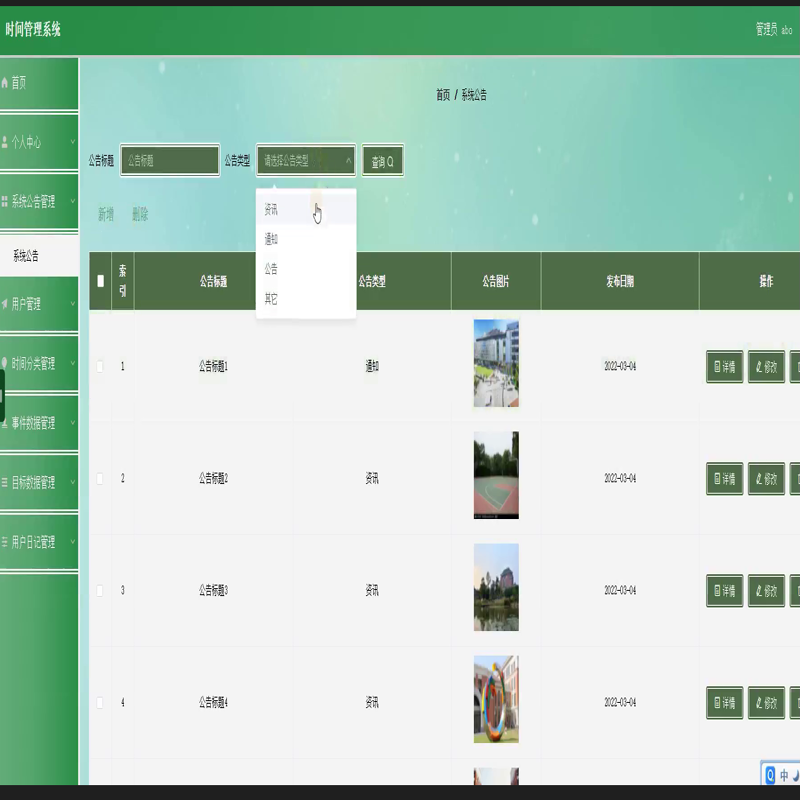This screenshot has width=800, height=800.
Task: Click the 删除 delete button
Action: point(140,214)
